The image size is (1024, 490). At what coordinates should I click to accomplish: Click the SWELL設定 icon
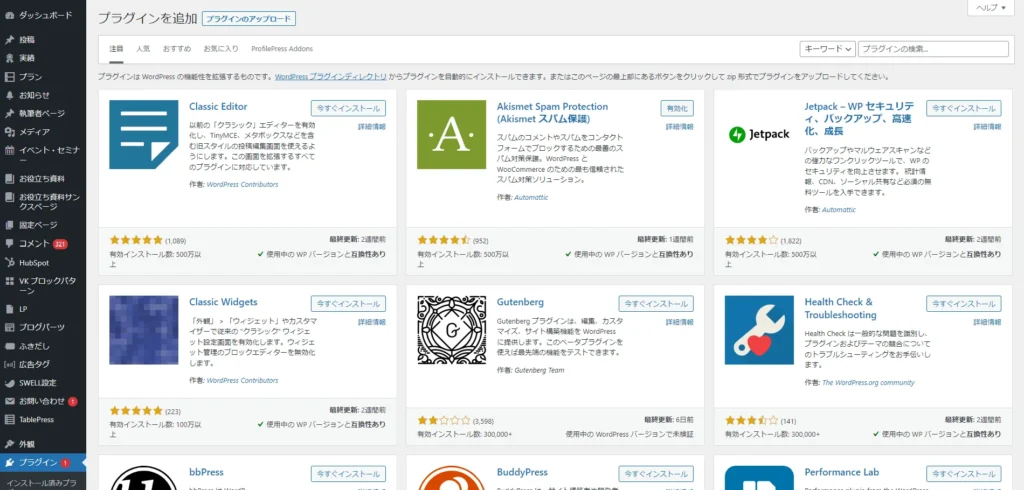(x=9, y=382)
